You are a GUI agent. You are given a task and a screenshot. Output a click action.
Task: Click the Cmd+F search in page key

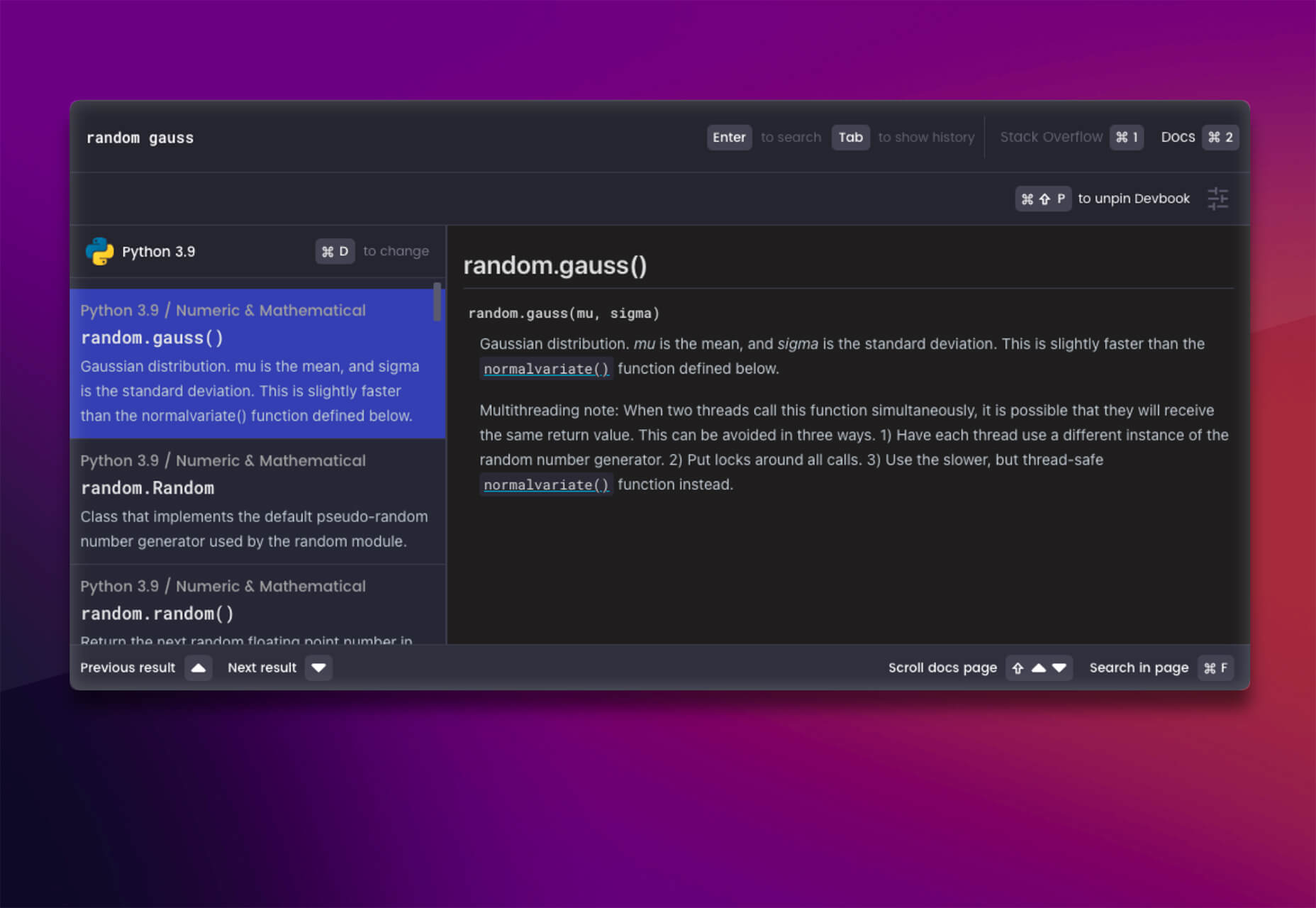1215,668
